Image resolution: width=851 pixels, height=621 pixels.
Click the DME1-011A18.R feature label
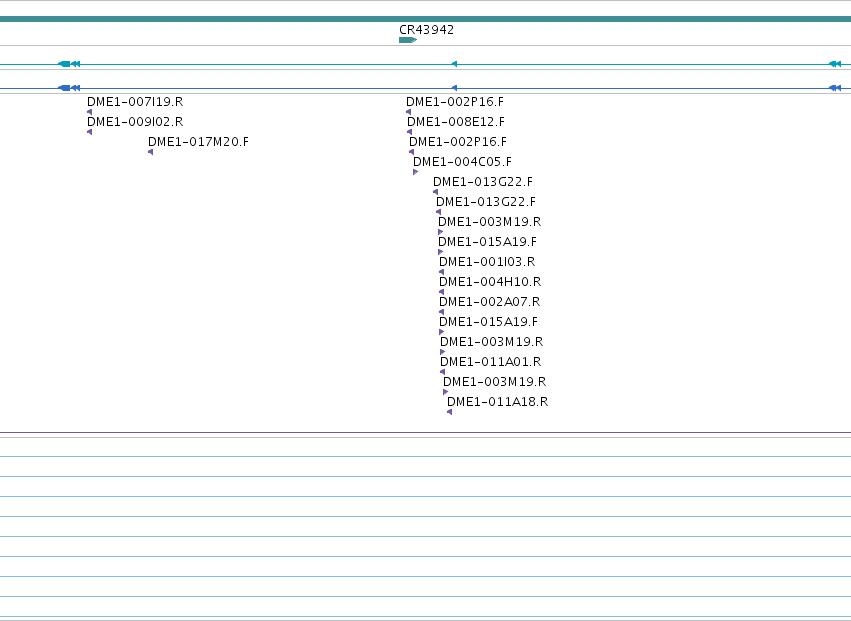[498, 402]
